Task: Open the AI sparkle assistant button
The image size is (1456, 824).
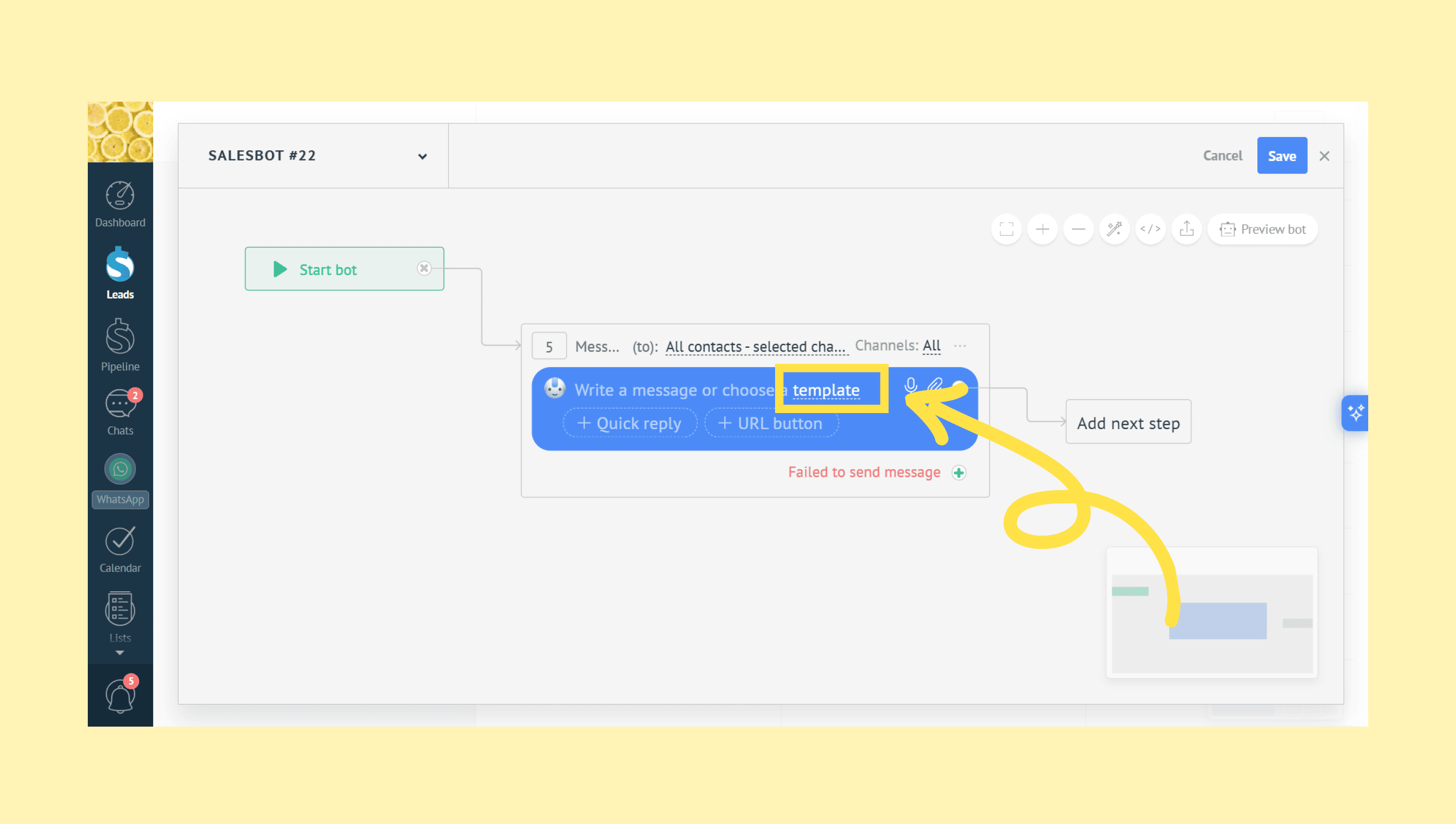Action: (x=1355, y=413)
